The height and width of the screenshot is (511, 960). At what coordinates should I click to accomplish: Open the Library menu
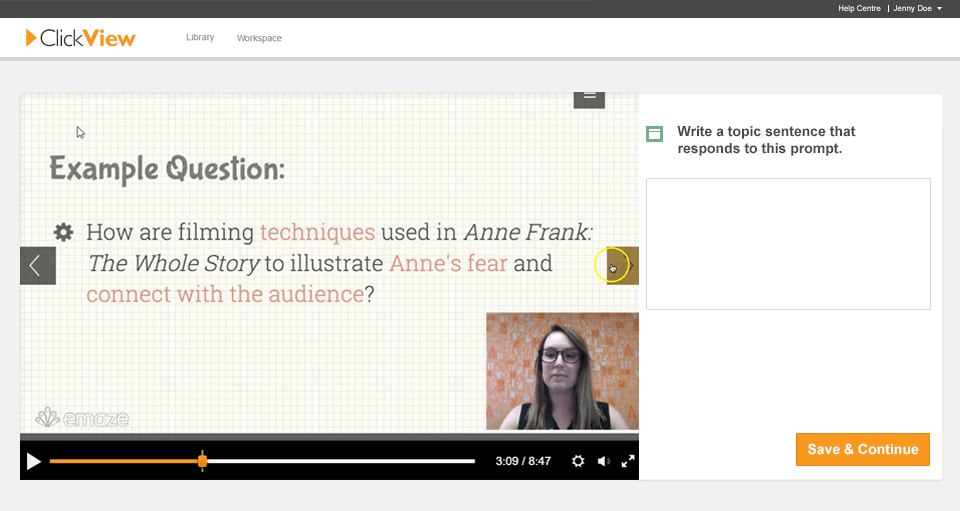tap(200, 38)
